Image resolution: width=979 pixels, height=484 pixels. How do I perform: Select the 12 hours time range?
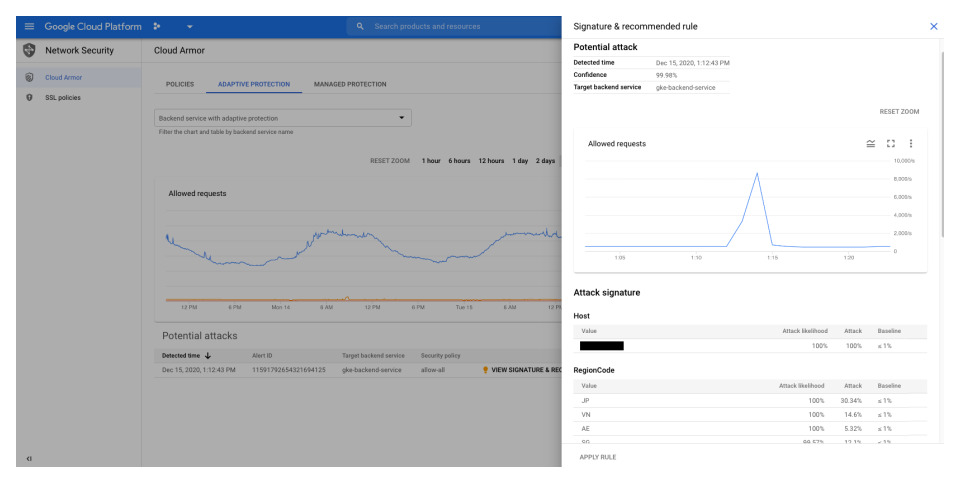(491, 161)
